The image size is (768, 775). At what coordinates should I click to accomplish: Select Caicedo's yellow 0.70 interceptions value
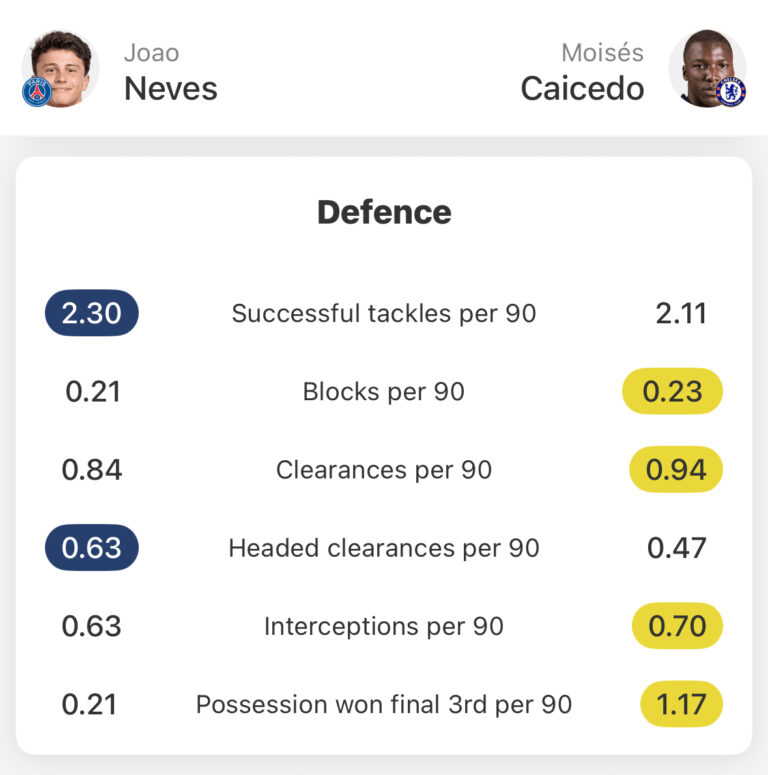pos(677,626)
